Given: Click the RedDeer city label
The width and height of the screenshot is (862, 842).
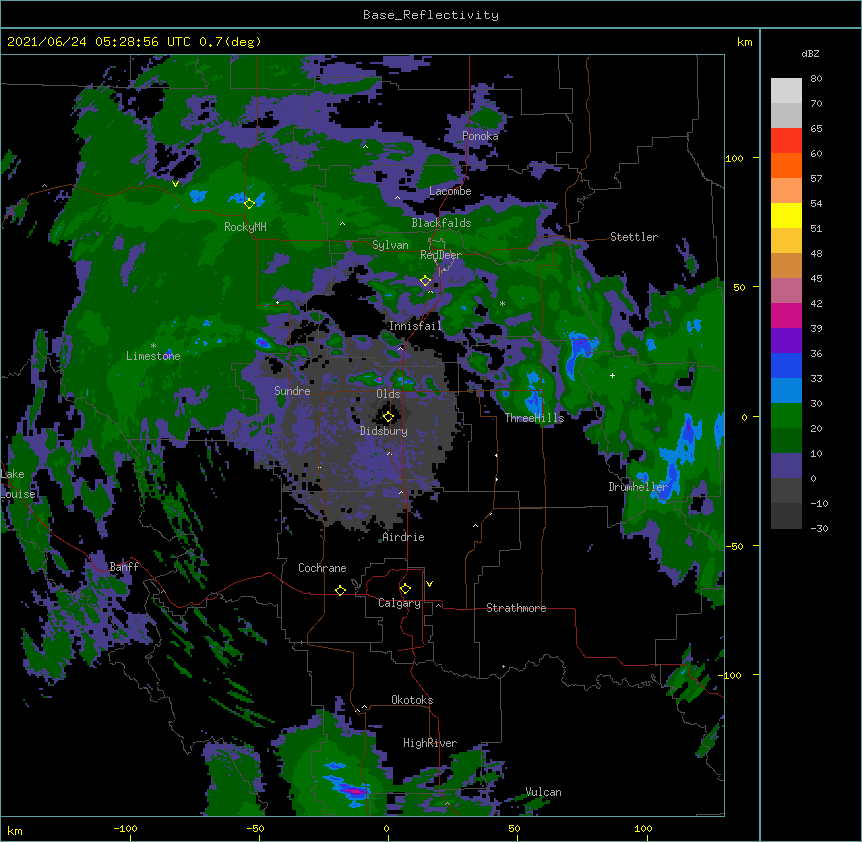Looking at the screenshot, I should coord(441,255).
